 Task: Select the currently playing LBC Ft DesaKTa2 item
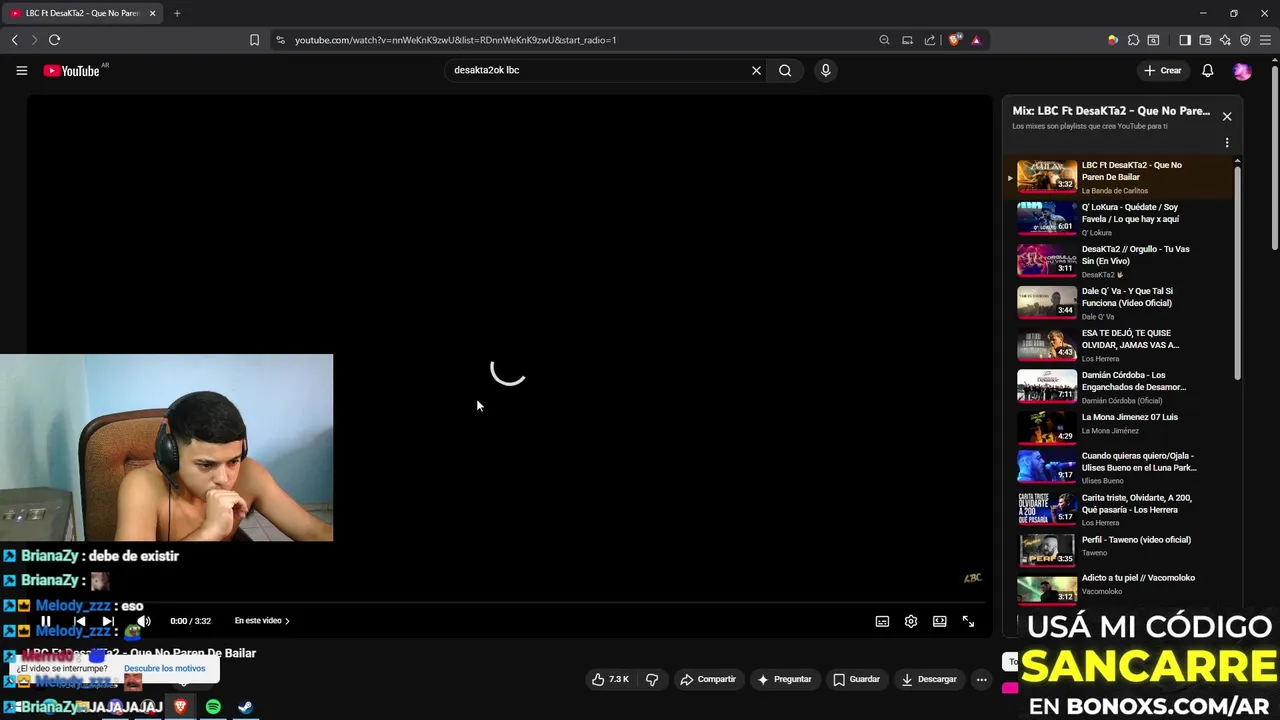click(1120, 177)
